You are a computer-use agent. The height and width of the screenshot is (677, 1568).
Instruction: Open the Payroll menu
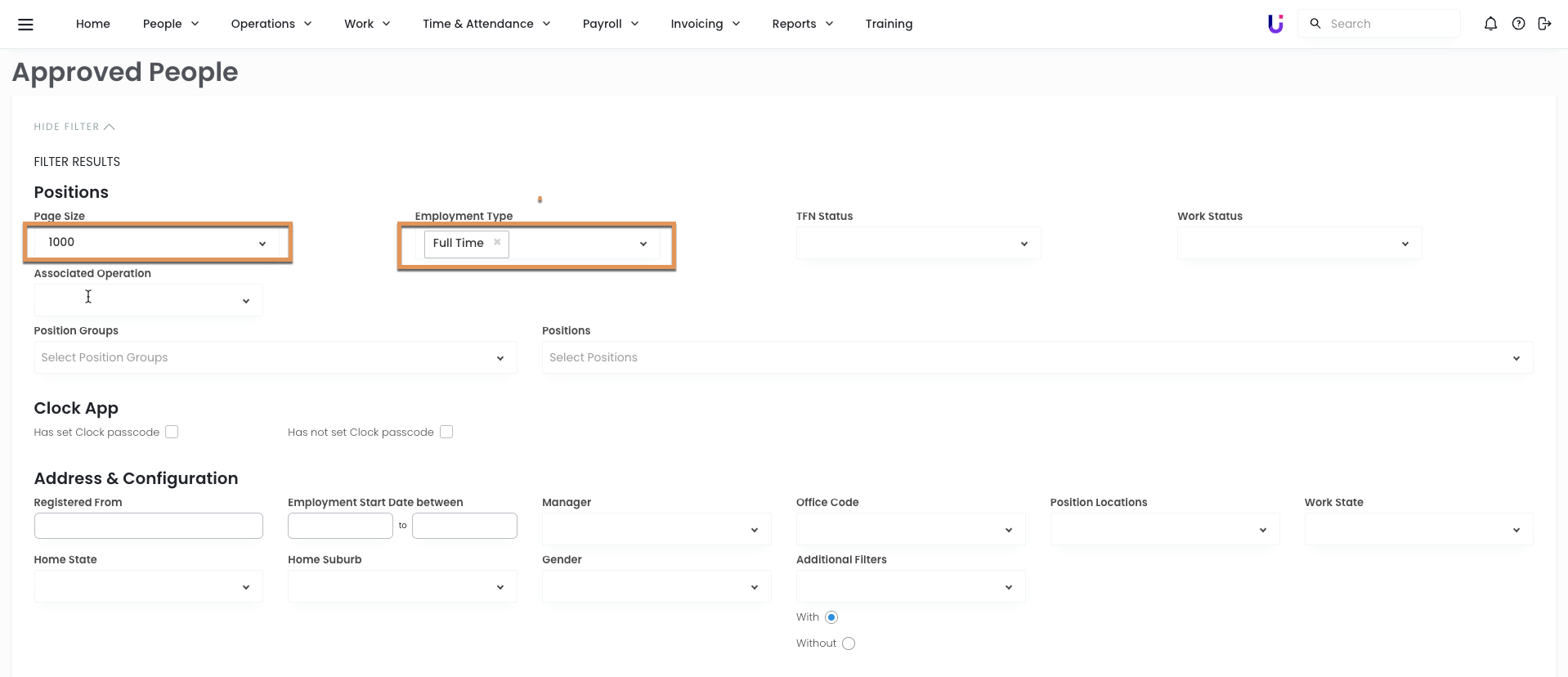(x=610, y=24)
